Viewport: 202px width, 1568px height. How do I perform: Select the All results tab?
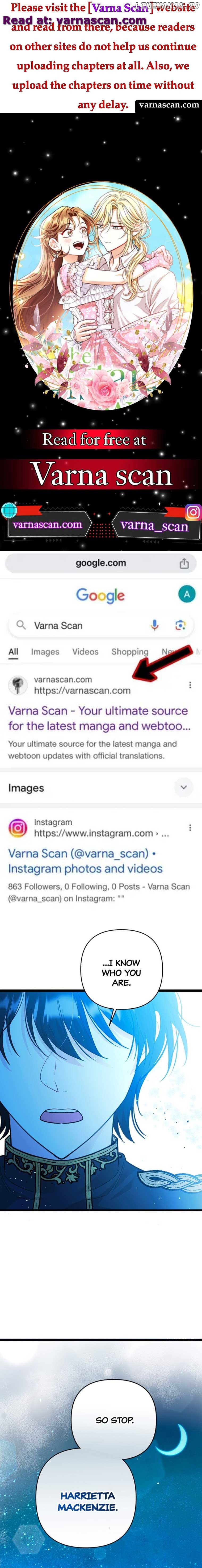coord(13,651)
